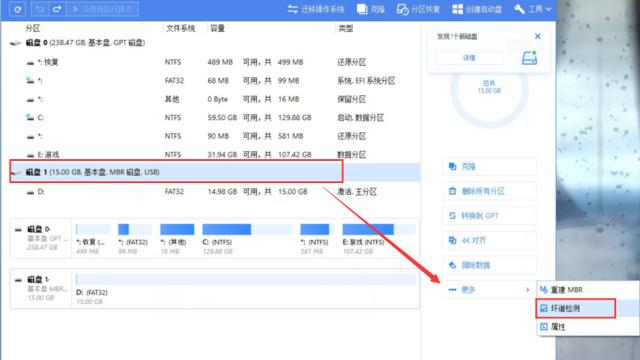Click the execute operations play button
This screenshot has height=360, width=640.
pyautogui.click(x=102, y=9)
